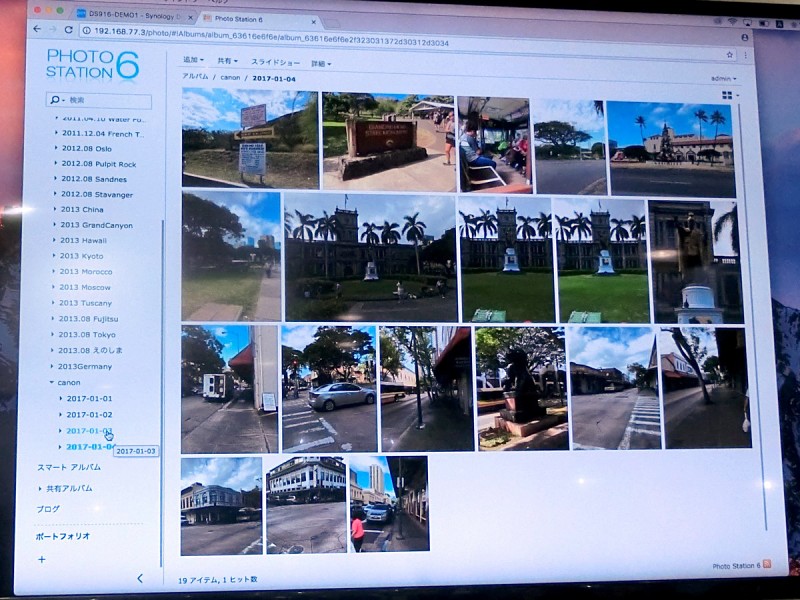The height and width of the screenshot is (600, 800).
Task: Open the bus interior photo thumbnail
Action: pos(494,145)
